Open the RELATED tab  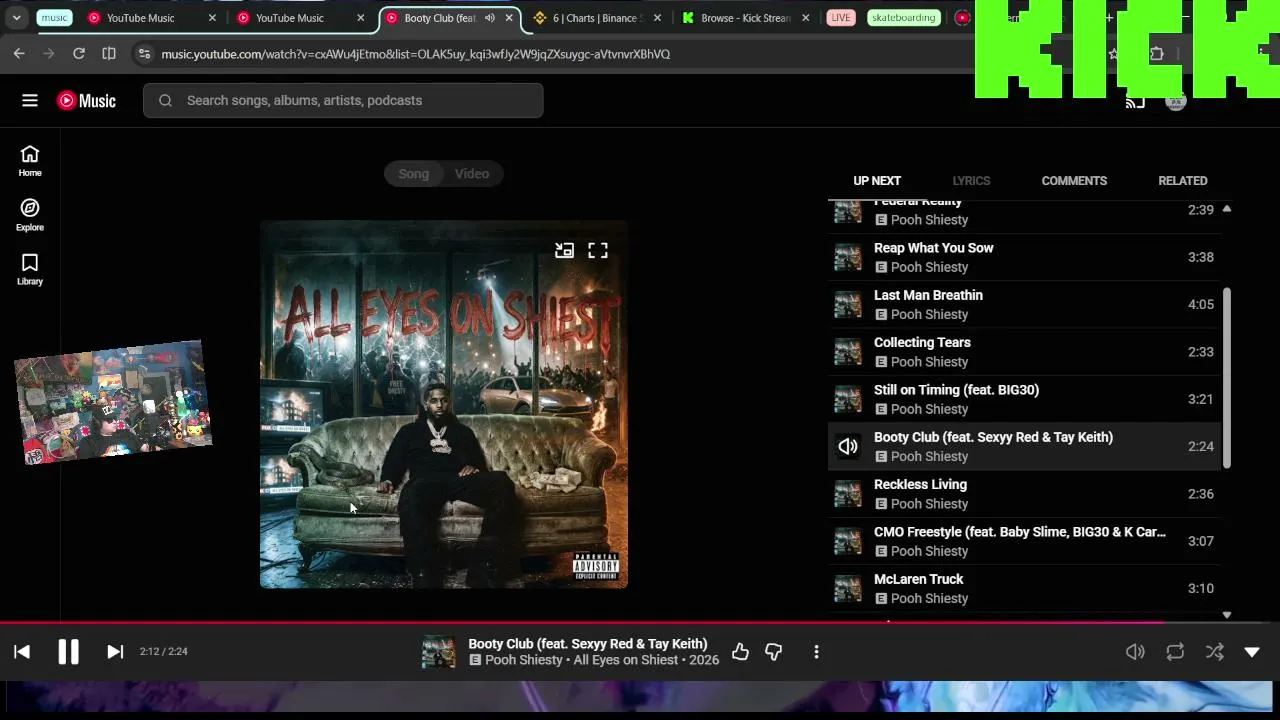tap(1183, 181)
